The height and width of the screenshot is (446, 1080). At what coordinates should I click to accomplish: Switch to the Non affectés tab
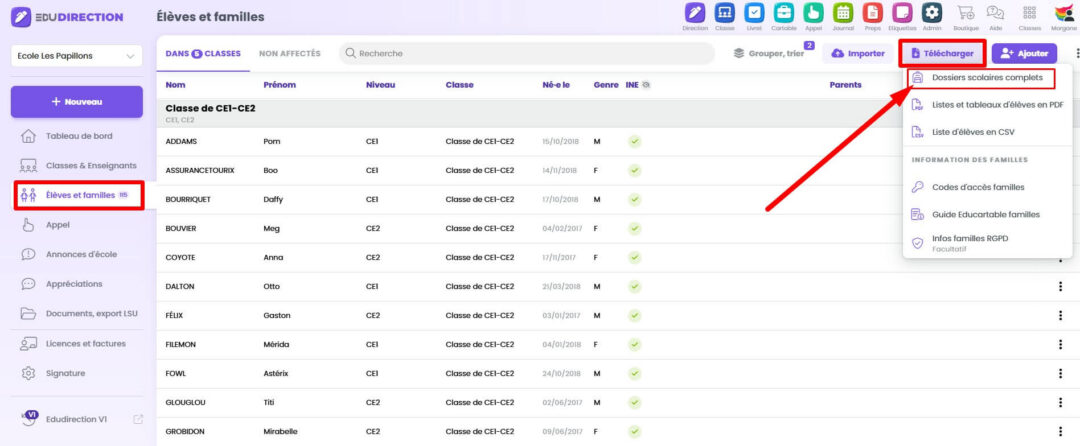pyautogui.click(x=290, y=53)
